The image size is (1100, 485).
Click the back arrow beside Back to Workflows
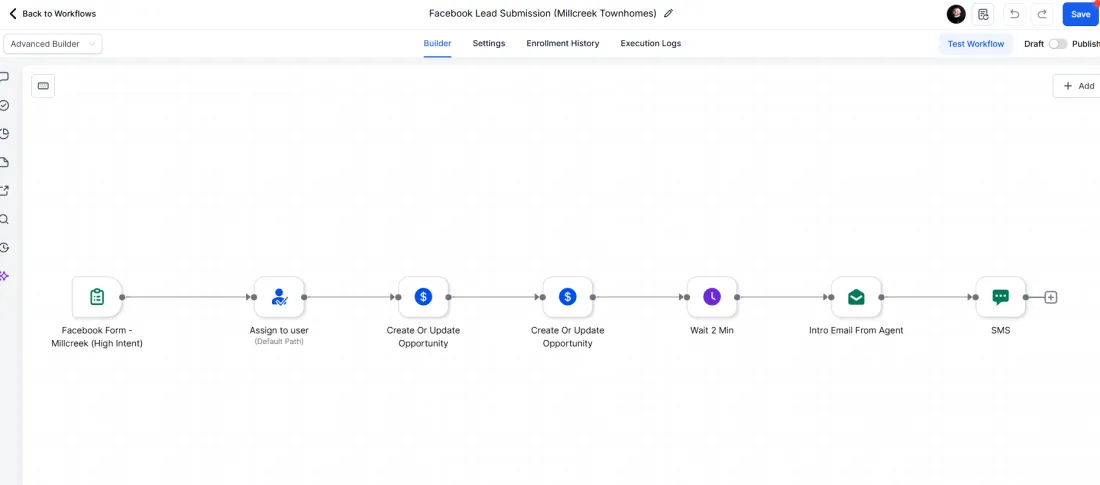coord(13,13)
